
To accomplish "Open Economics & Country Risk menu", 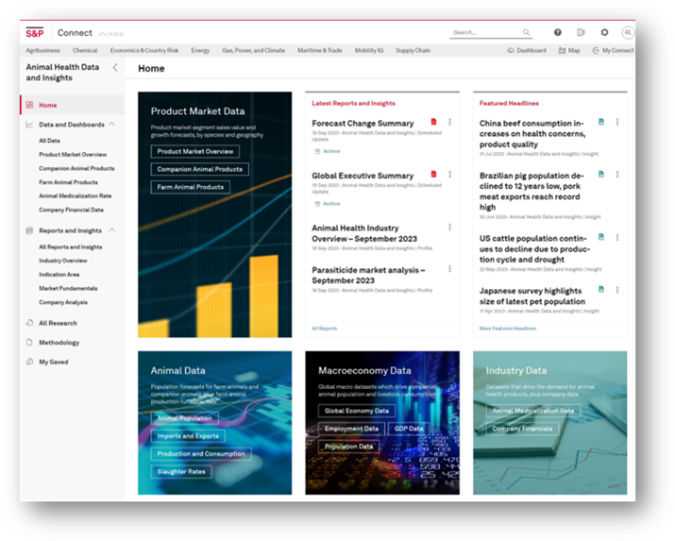I will (144, 50).
